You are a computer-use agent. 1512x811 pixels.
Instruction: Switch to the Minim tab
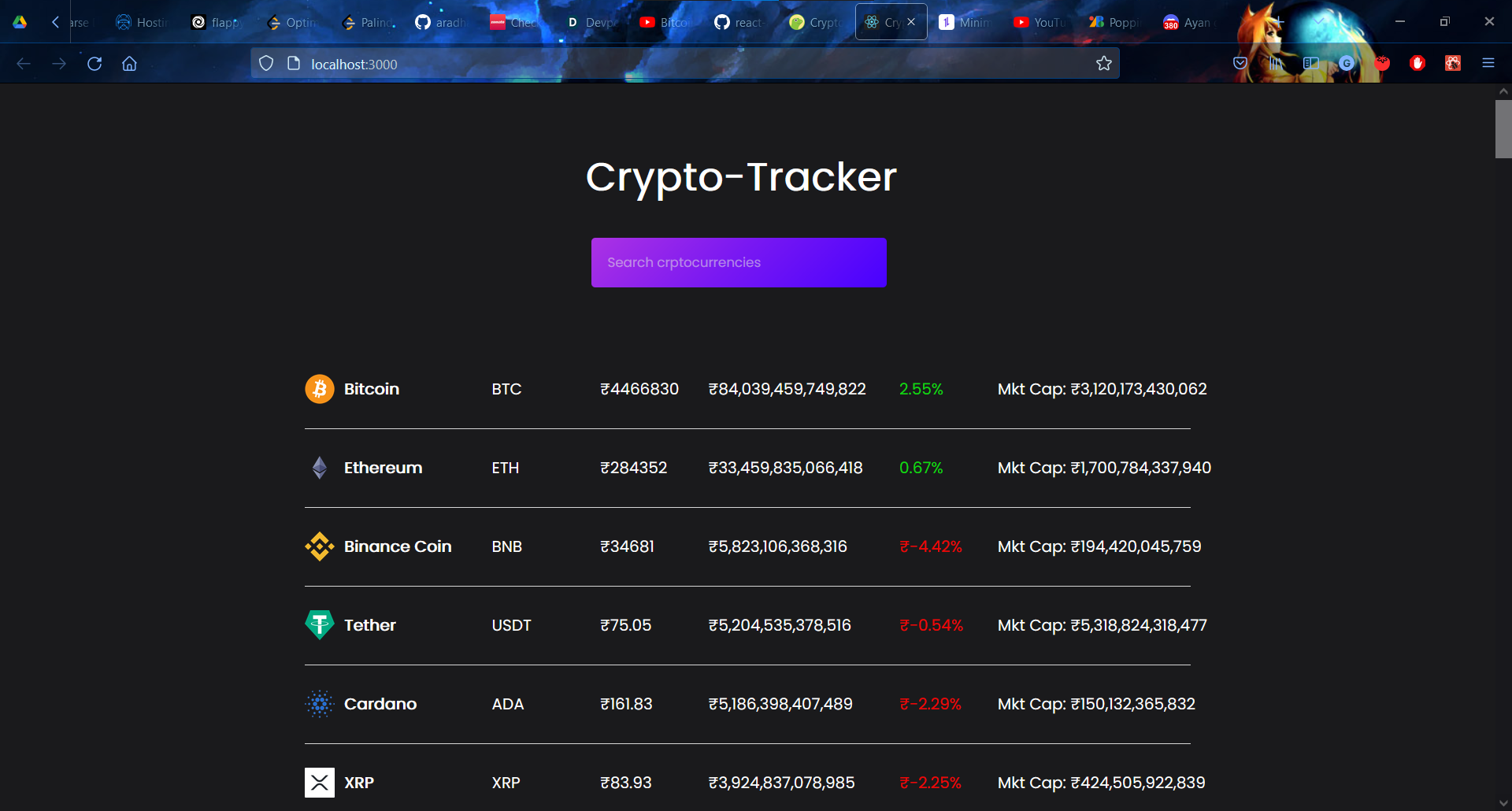pyautogui.click(x=966, y=22)
